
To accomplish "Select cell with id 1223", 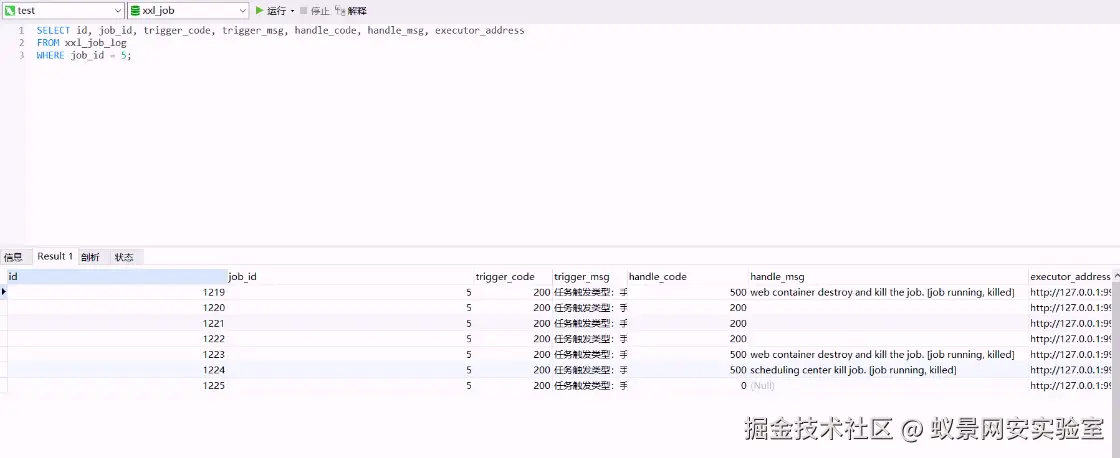I will point(116,354).
